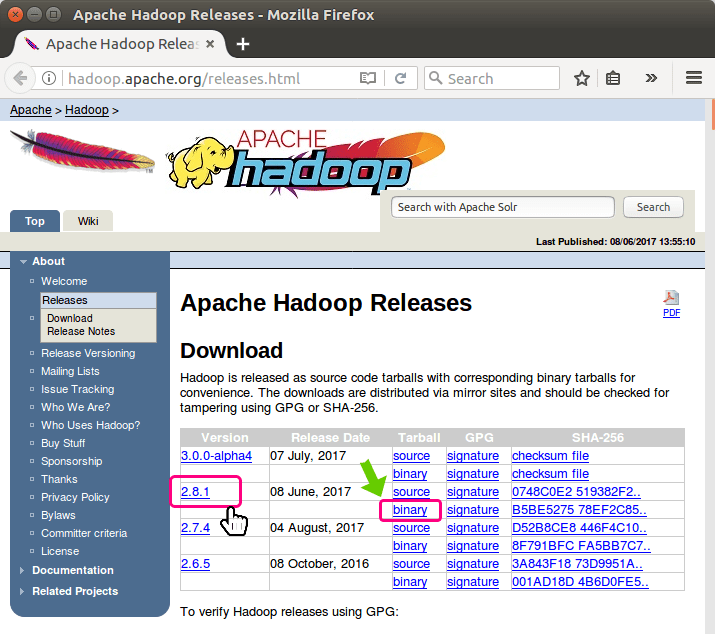Viewport: 716px width, 635px height.
Task: Switch to the Top tab
Action: click(x=35, y=221)
